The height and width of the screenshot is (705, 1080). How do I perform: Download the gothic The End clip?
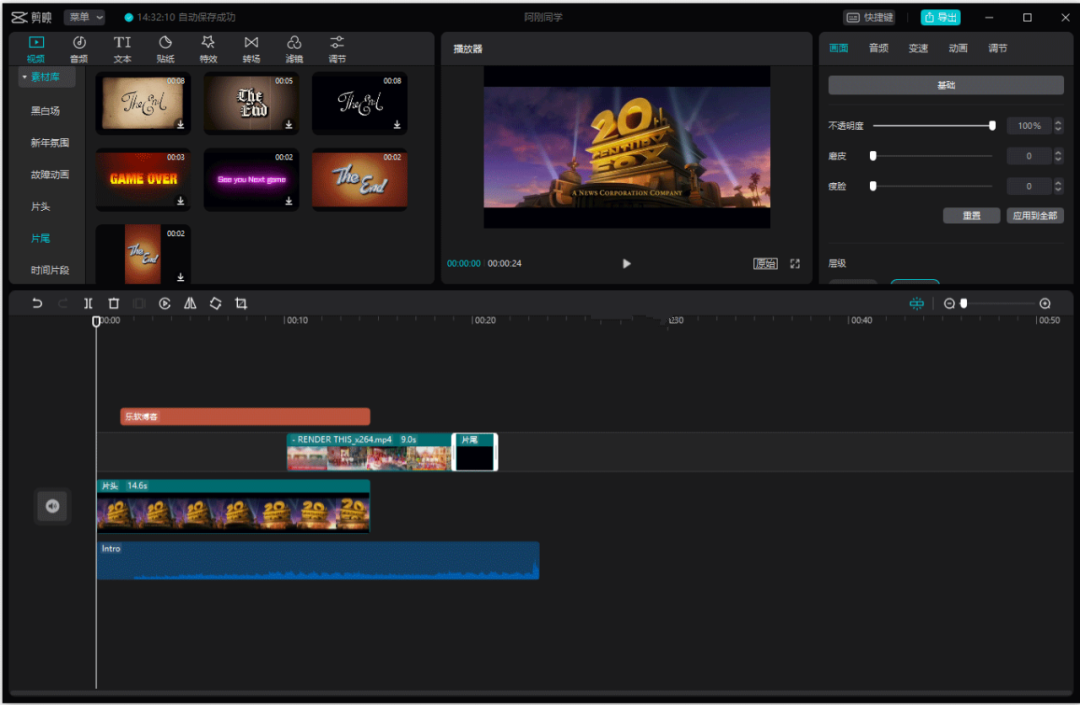click(x=289, y=125)
